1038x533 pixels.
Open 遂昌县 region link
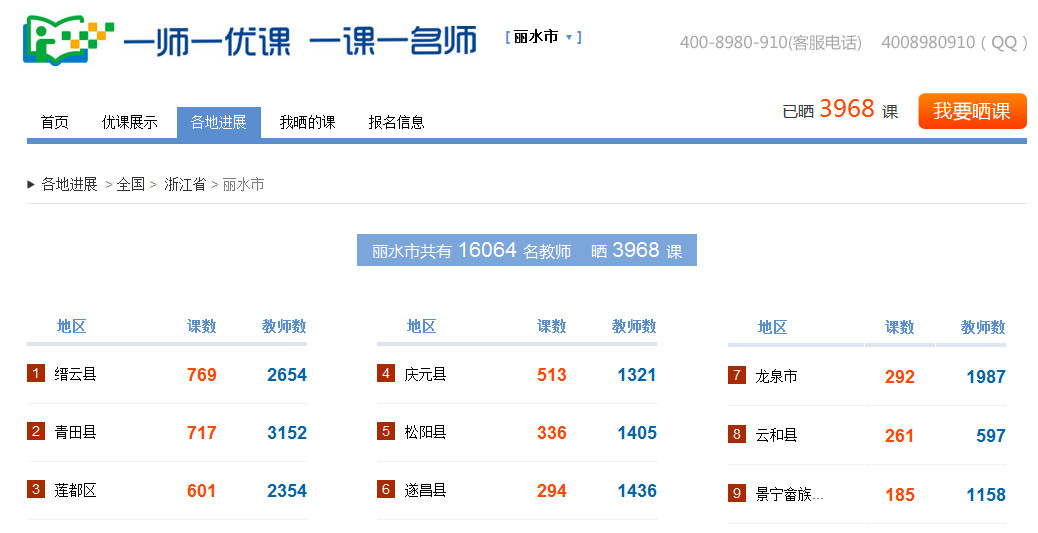point(425,490)
